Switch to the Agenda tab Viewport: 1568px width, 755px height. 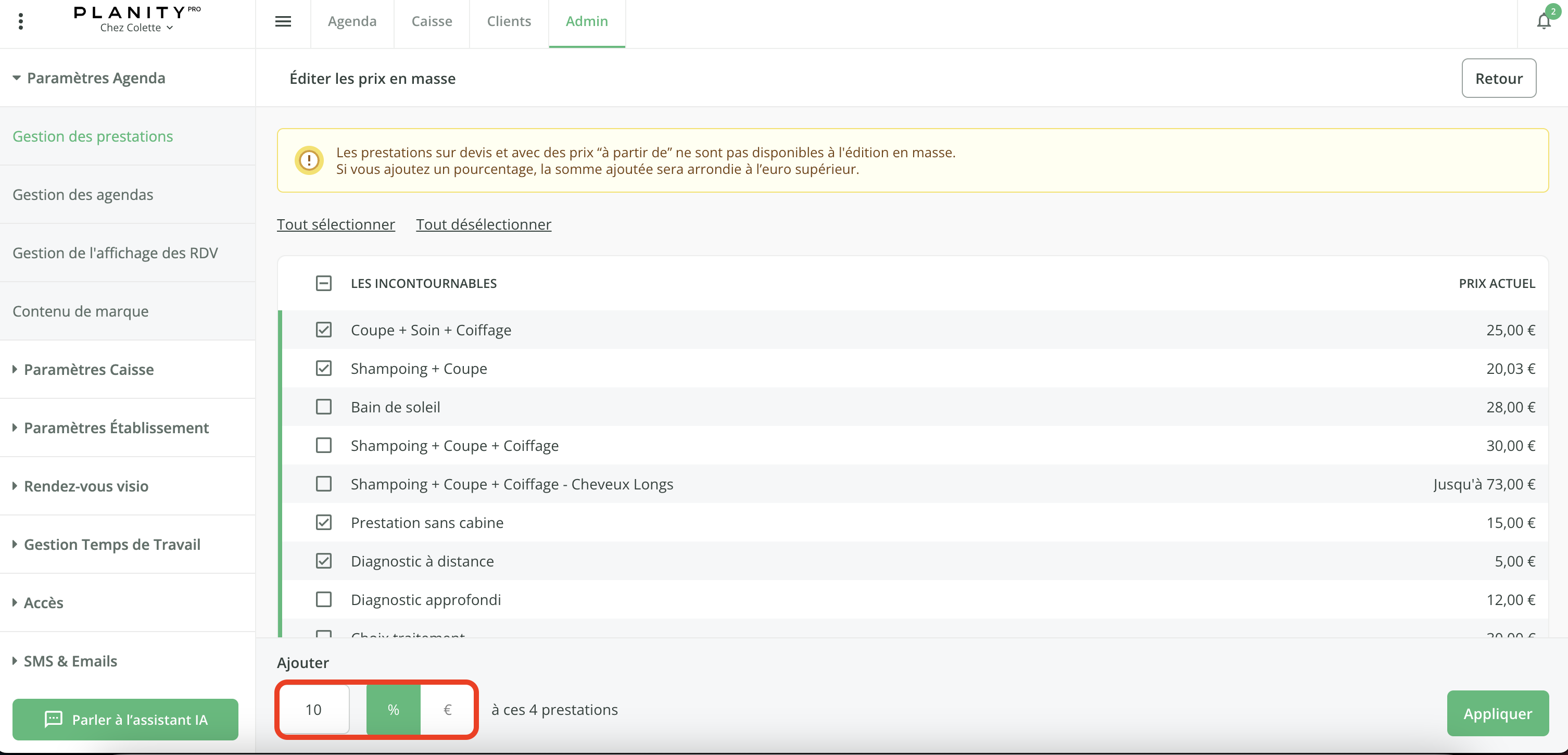pos(352,22)
